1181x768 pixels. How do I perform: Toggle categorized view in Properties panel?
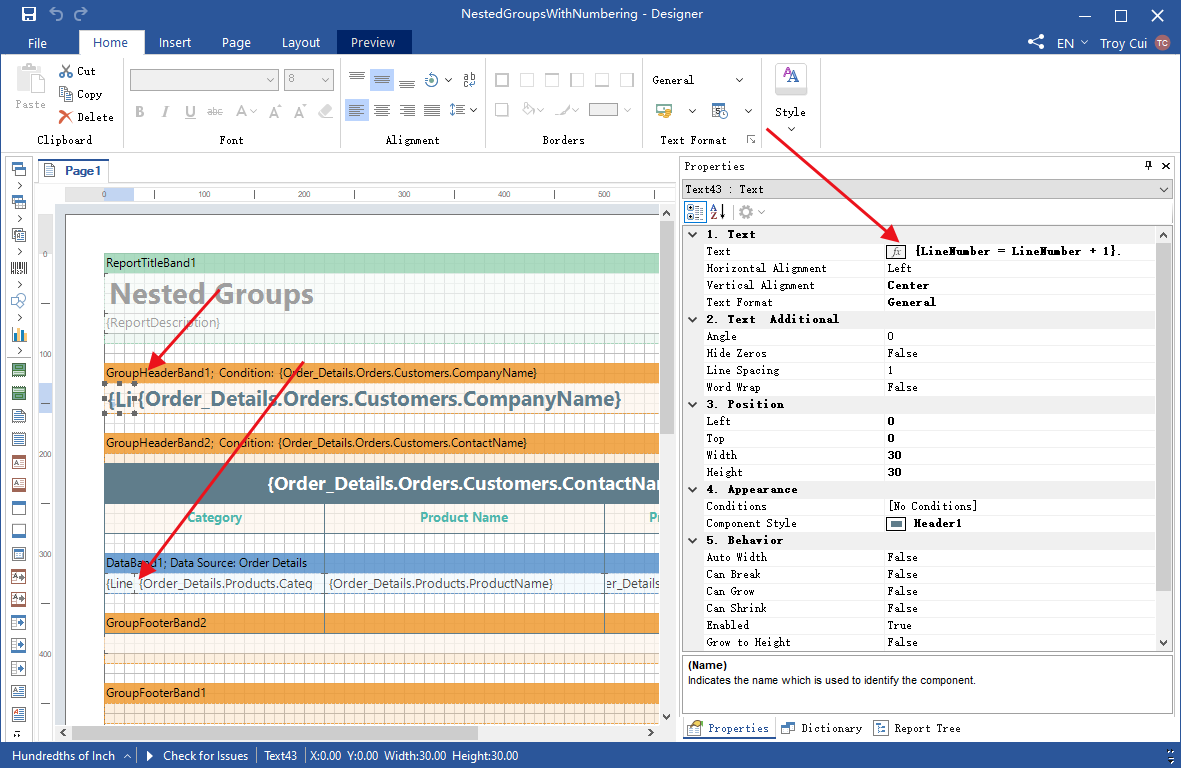(696, 212)
